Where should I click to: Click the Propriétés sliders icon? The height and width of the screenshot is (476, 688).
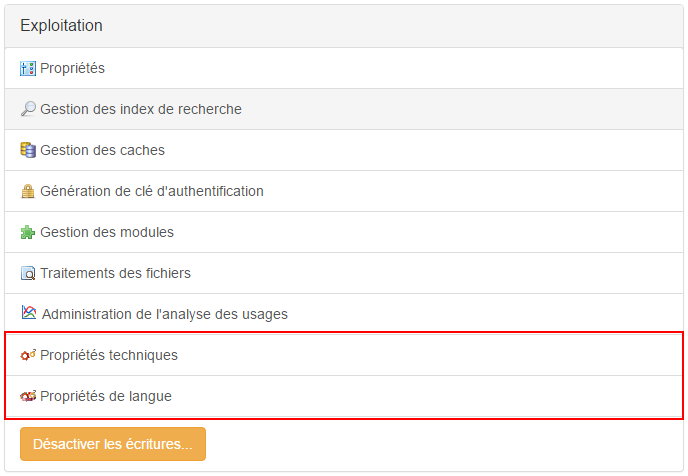28,68
